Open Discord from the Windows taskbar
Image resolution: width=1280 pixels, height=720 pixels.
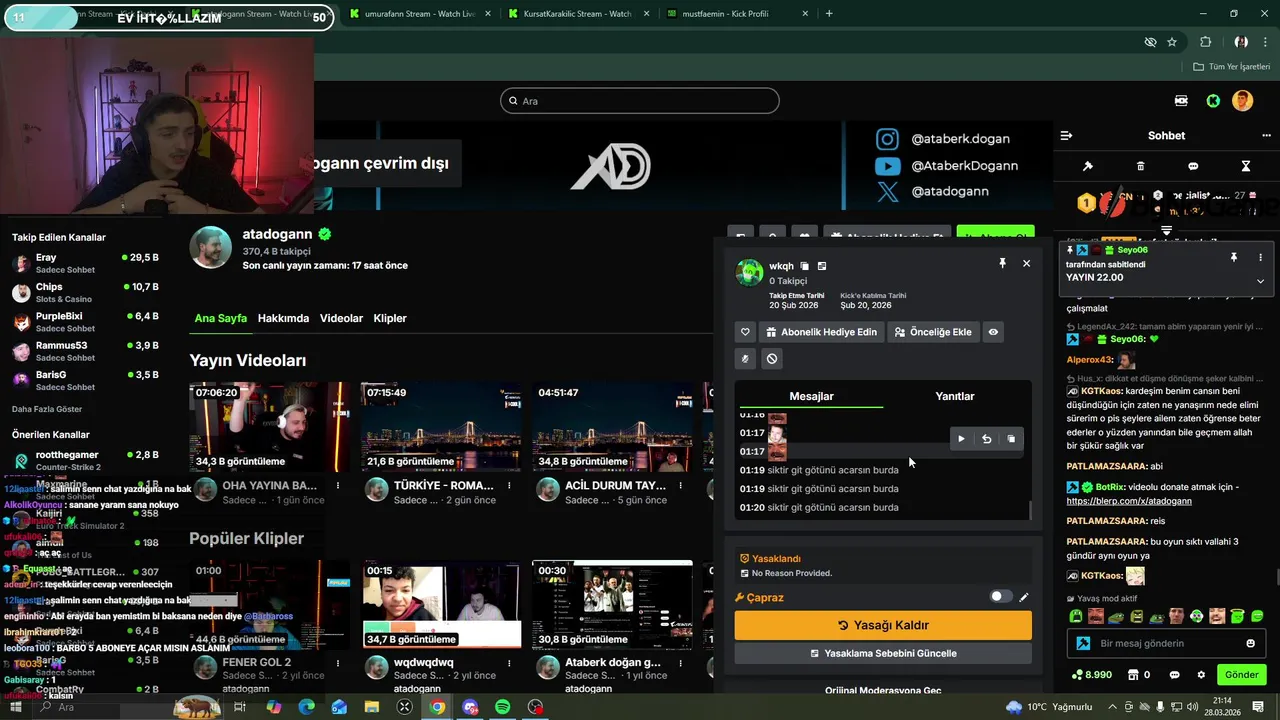[470, 707]
